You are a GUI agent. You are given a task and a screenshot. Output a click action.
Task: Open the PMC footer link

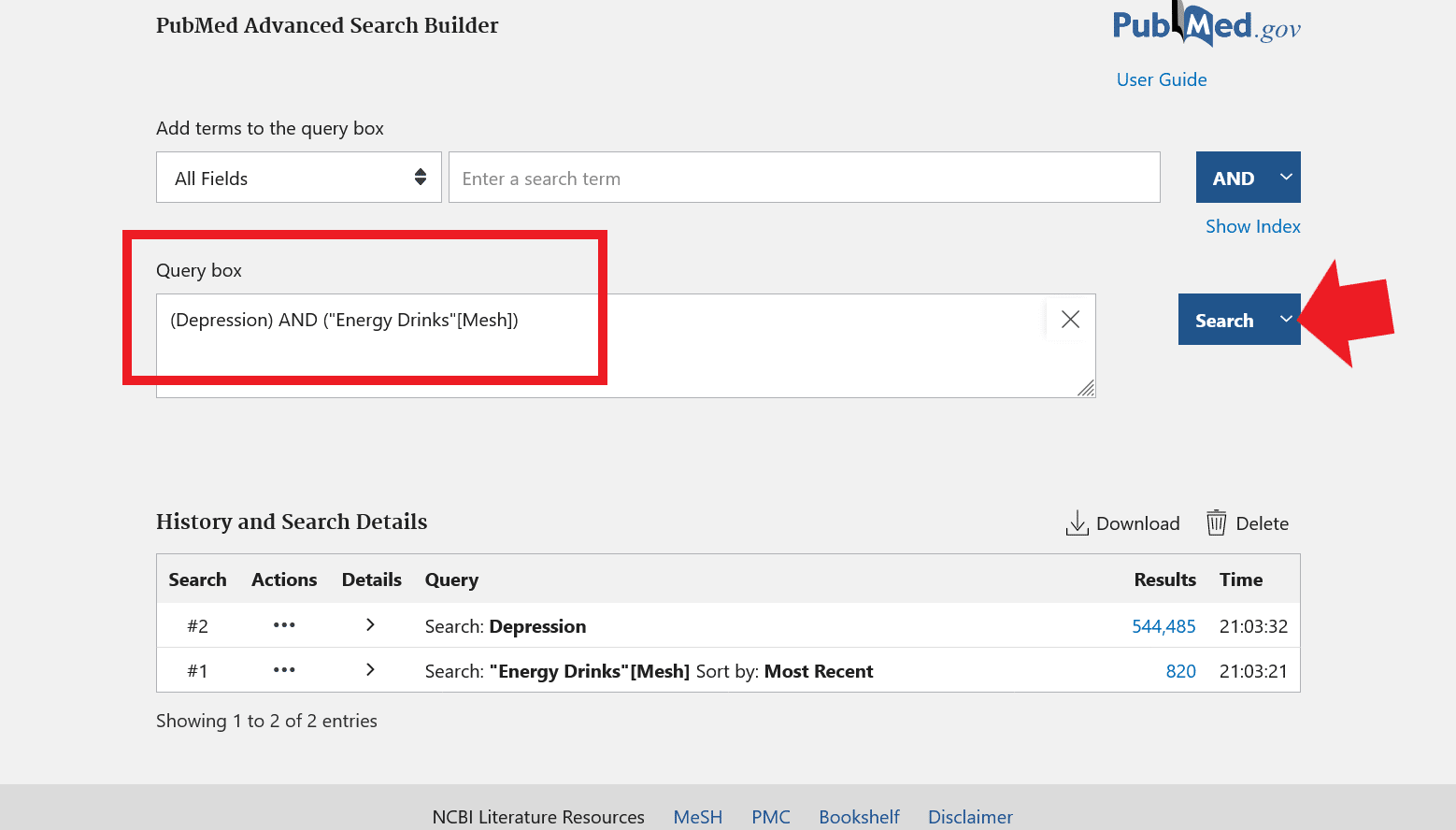coord(771,817)
